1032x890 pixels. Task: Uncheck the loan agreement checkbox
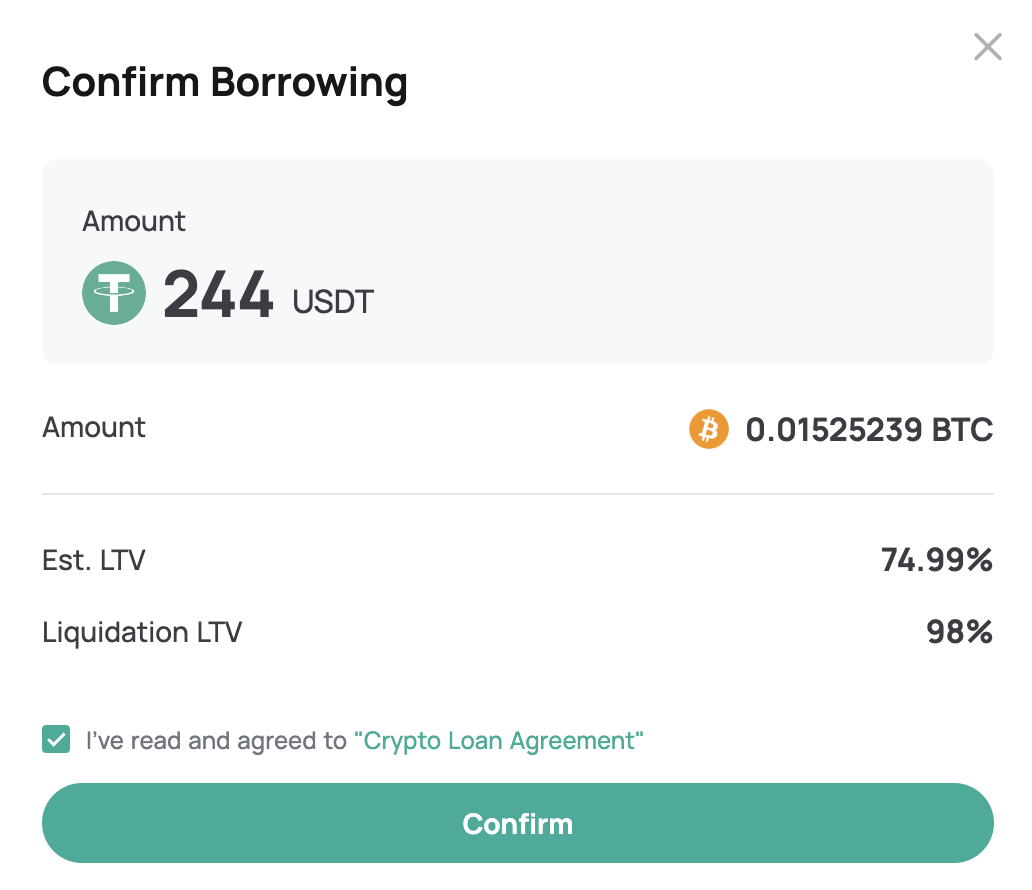pyautogui.click(x=56, y=739)
